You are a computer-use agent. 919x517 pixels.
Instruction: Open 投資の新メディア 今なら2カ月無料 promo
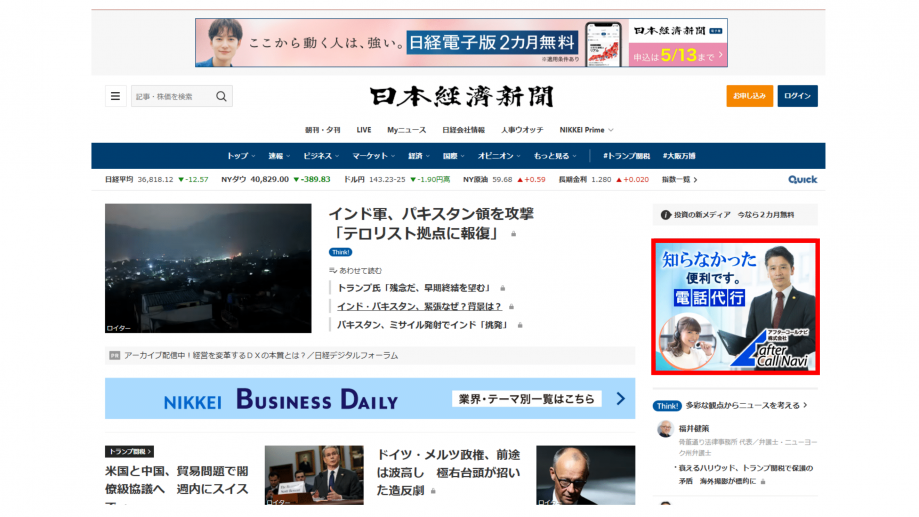pyautogui.click(x=735, y=215)
